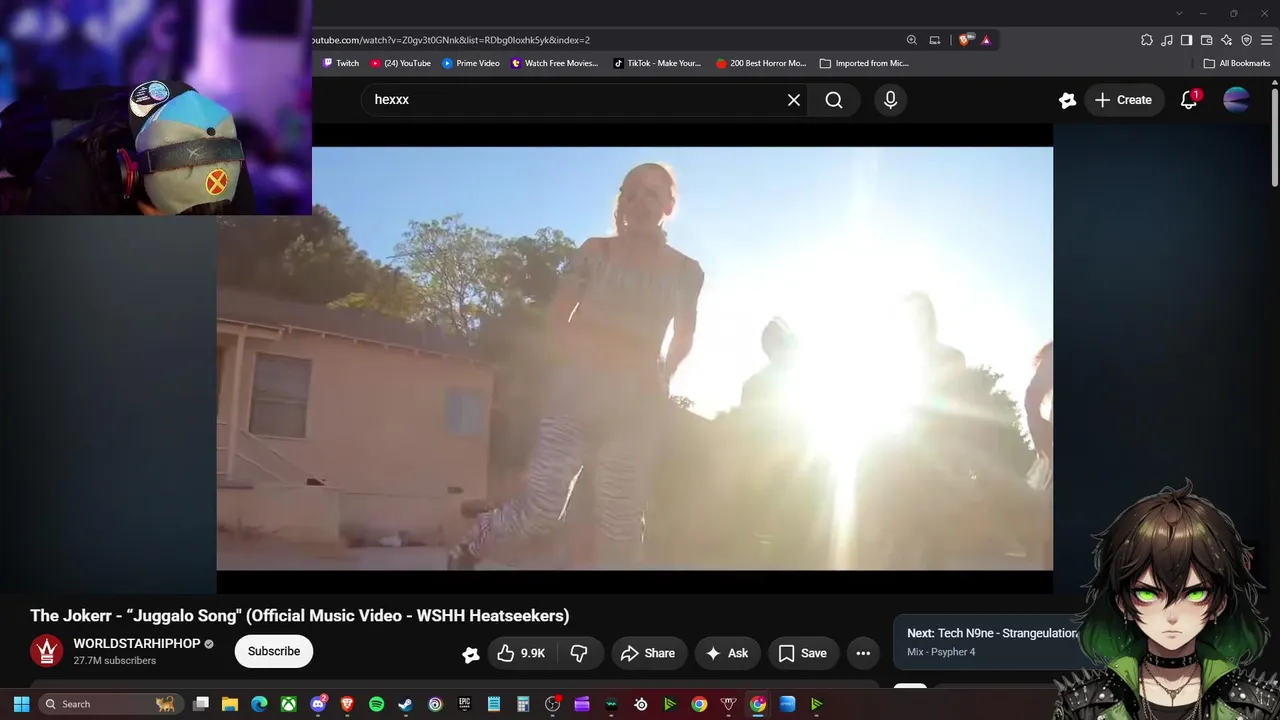Click the Create button on YouTube
The image size is (1280, 720).
point(1123,100)
